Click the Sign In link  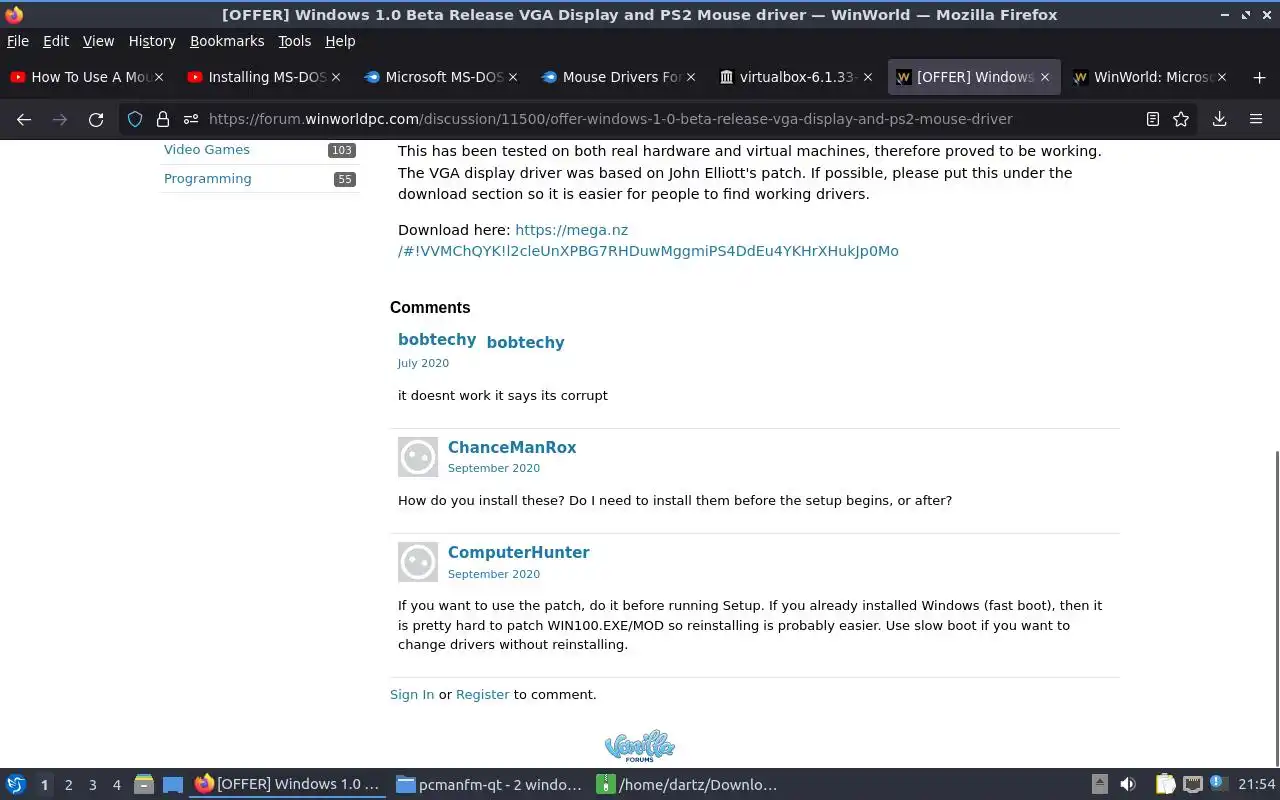tap(412, 695)
